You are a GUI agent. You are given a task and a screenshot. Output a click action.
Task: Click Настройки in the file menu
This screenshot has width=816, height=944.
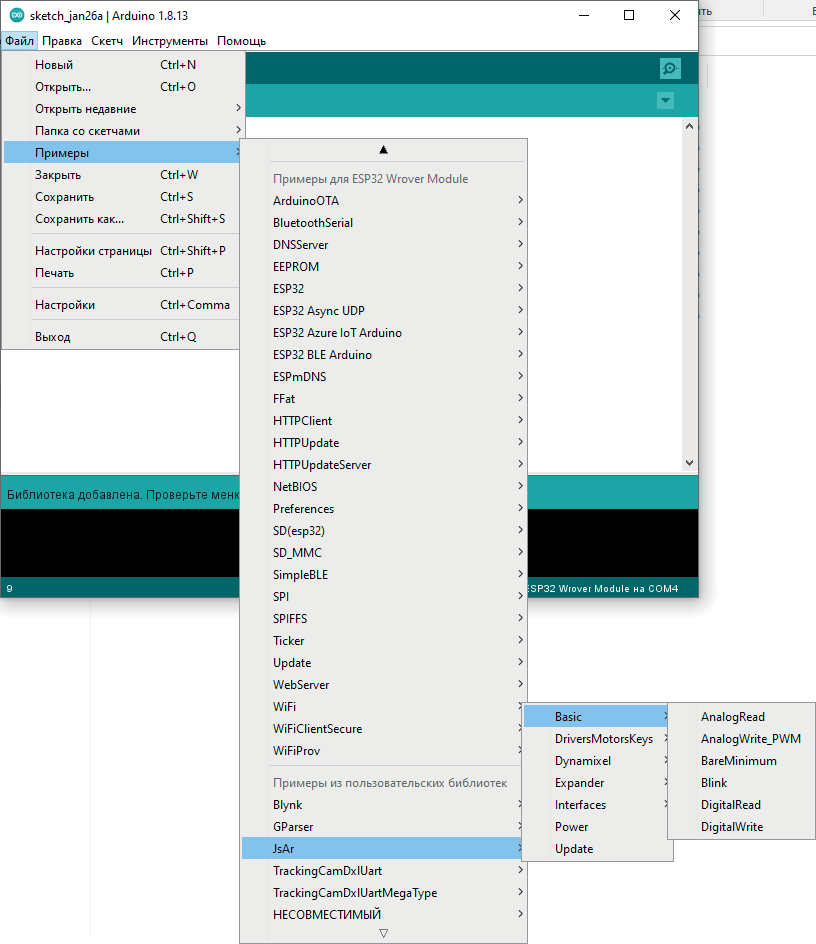65,305
